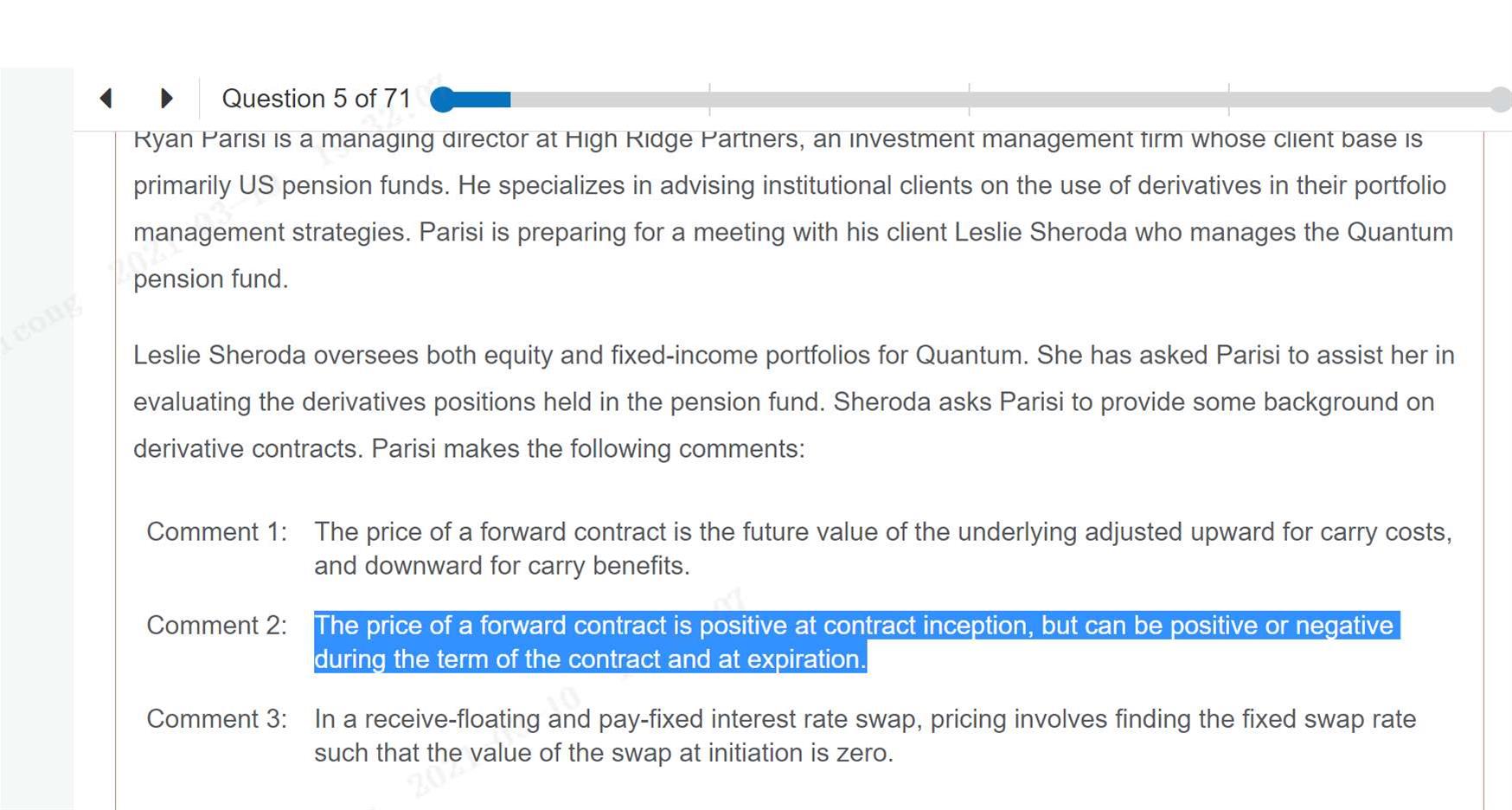Click the second tick mark on progress bar

[x=969, y=100]
